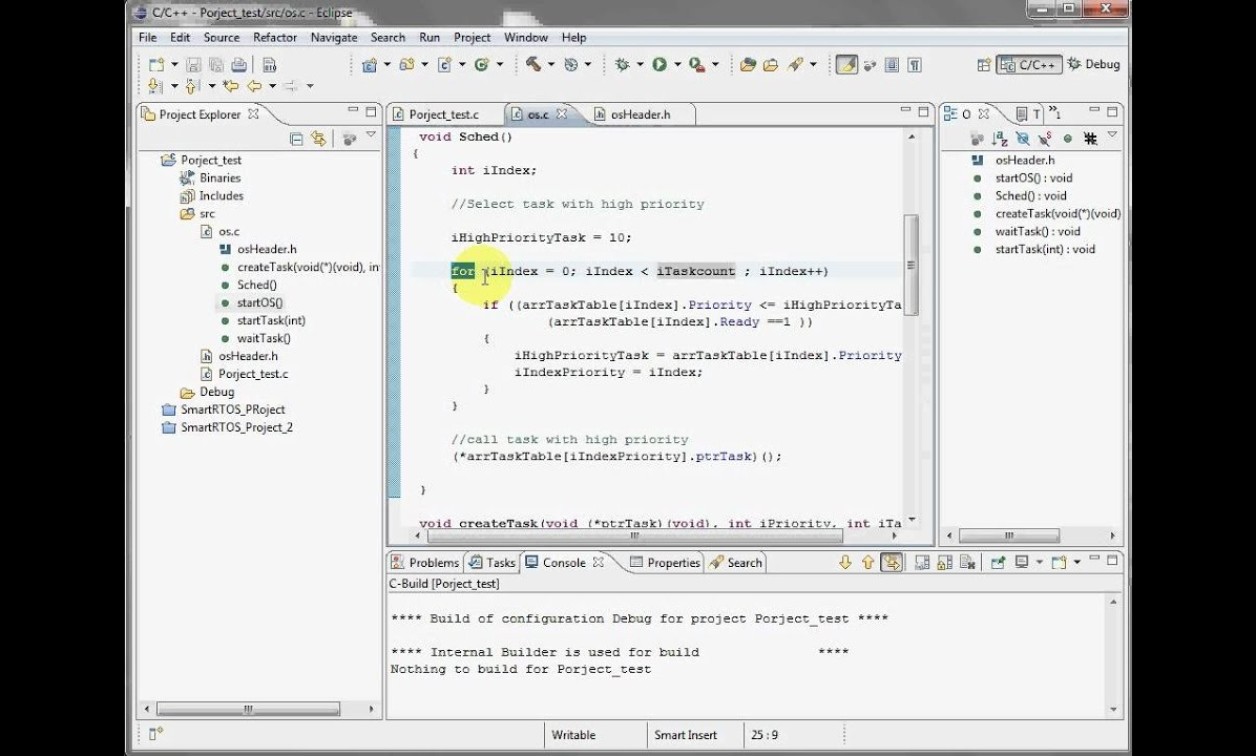1256x756 pixels.
Task: Click Show Next console arrow icon
Action: [x=845, y=563]
